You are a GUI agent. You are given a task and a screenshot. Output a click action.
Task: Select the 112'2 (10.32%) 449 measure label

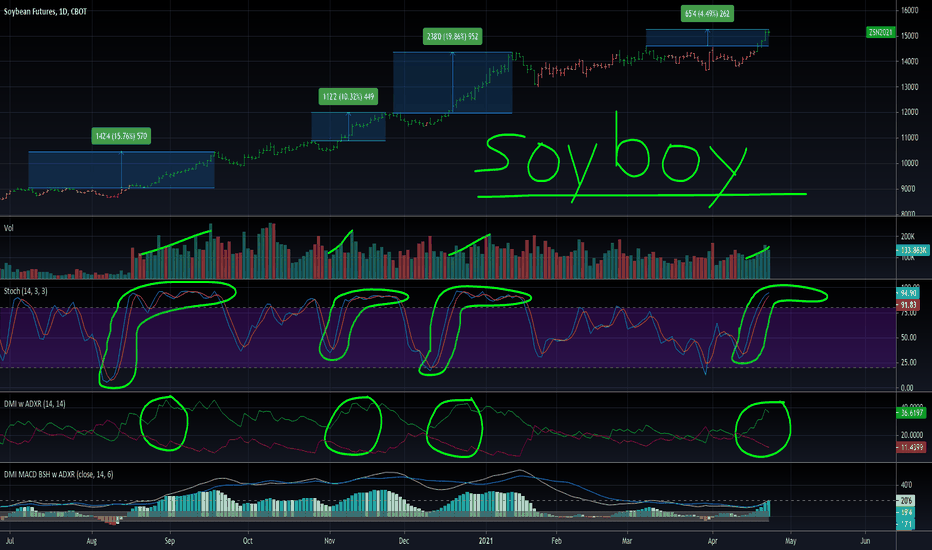pos(348,96)
